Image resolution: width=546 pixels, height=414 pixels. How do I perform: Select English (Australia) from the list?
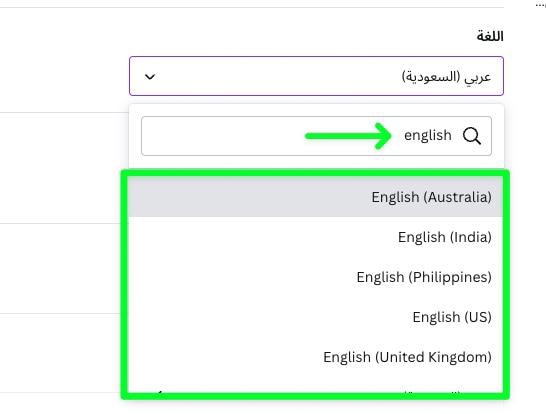pos(431,197)
